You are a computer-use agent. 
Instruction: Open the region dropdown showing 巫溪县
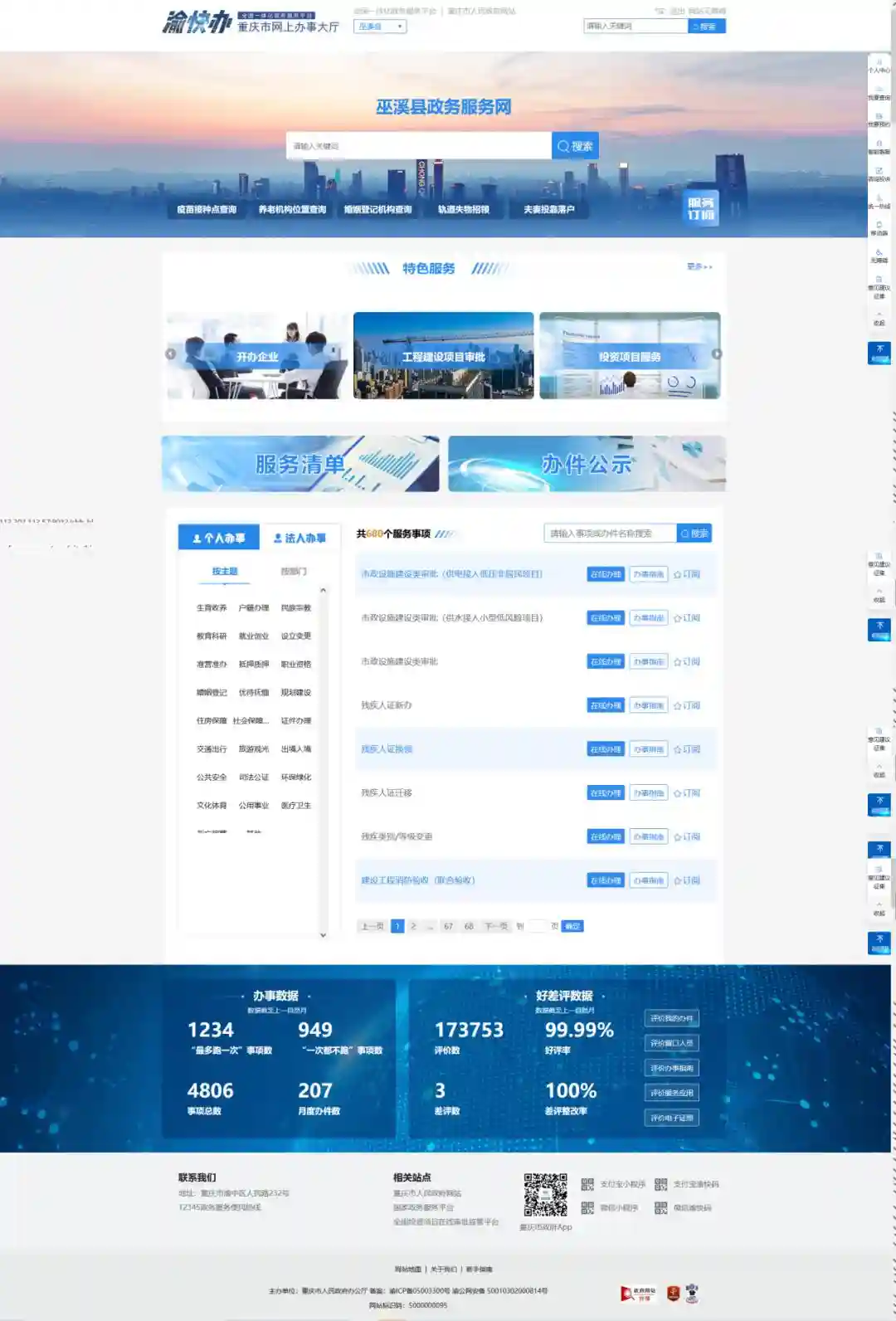(x=380, y=27)
